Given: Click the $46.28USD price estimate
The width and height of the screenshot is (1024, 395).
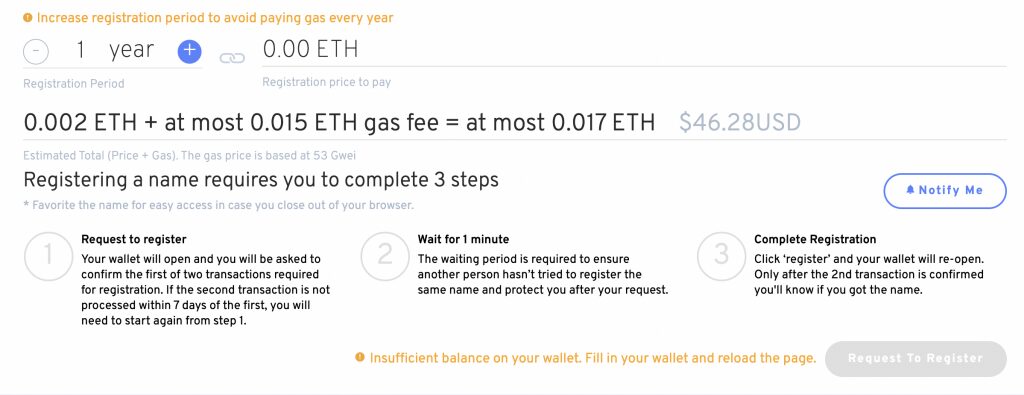Looking at the screenshot, I should coord(740,122).
